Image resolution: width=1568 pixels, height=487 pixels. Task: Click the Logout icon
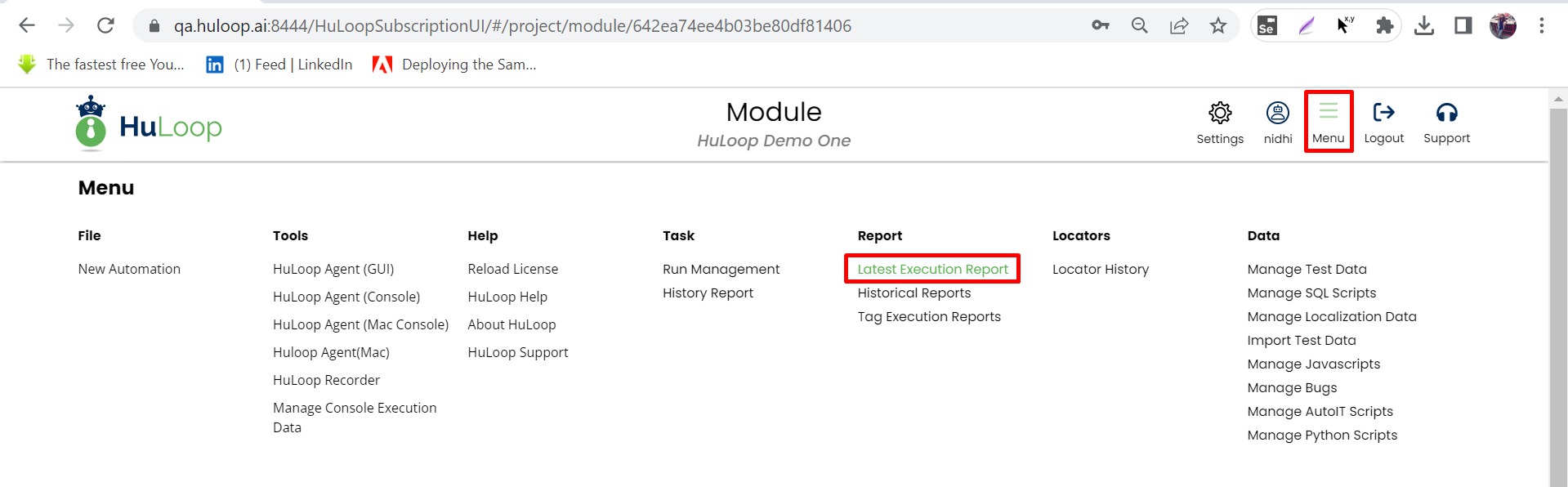click(x=1383, y=113)
